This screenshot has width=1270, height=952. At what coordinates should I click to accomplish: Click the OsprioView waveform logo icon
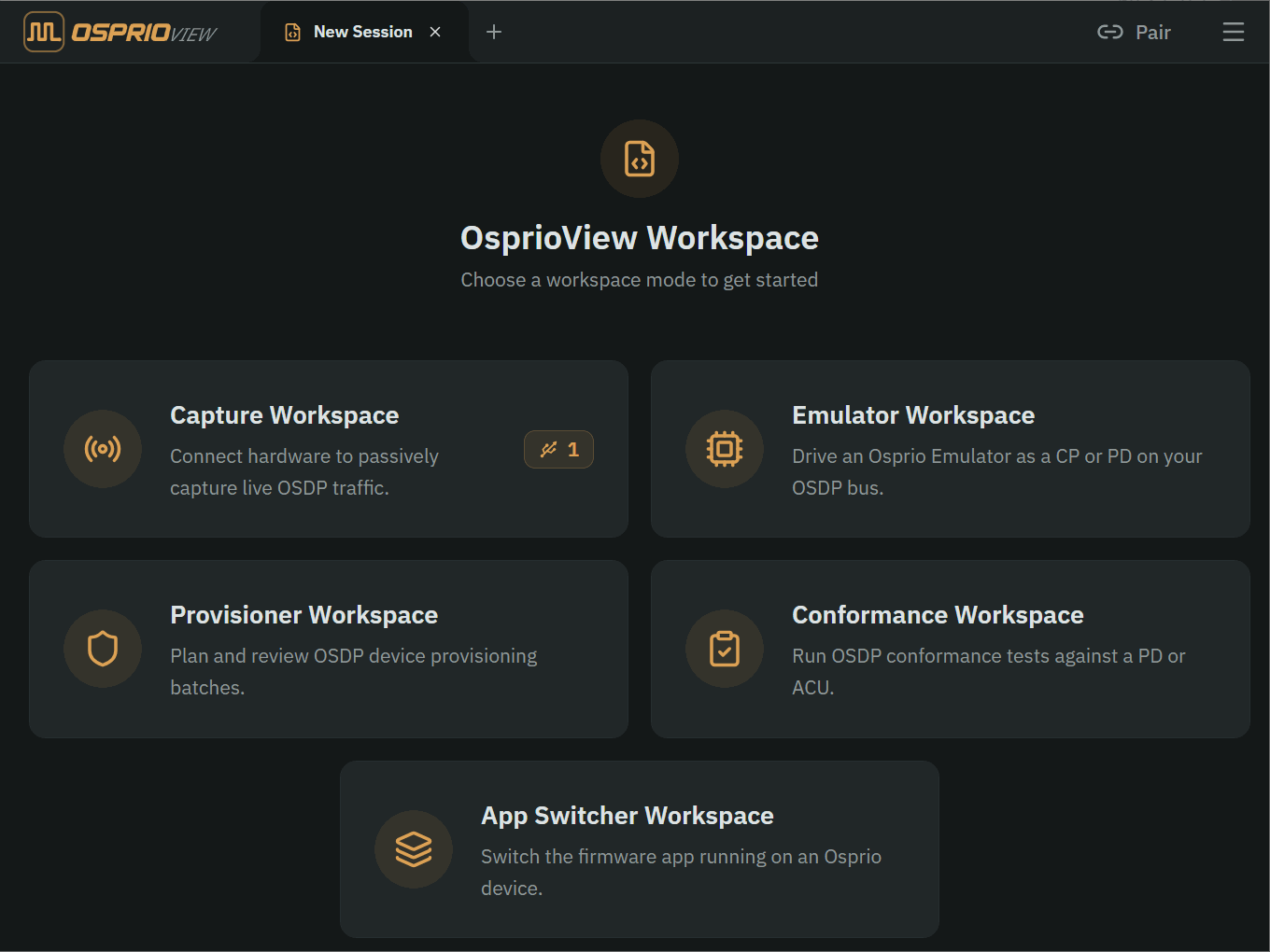(x=44, y=32)
